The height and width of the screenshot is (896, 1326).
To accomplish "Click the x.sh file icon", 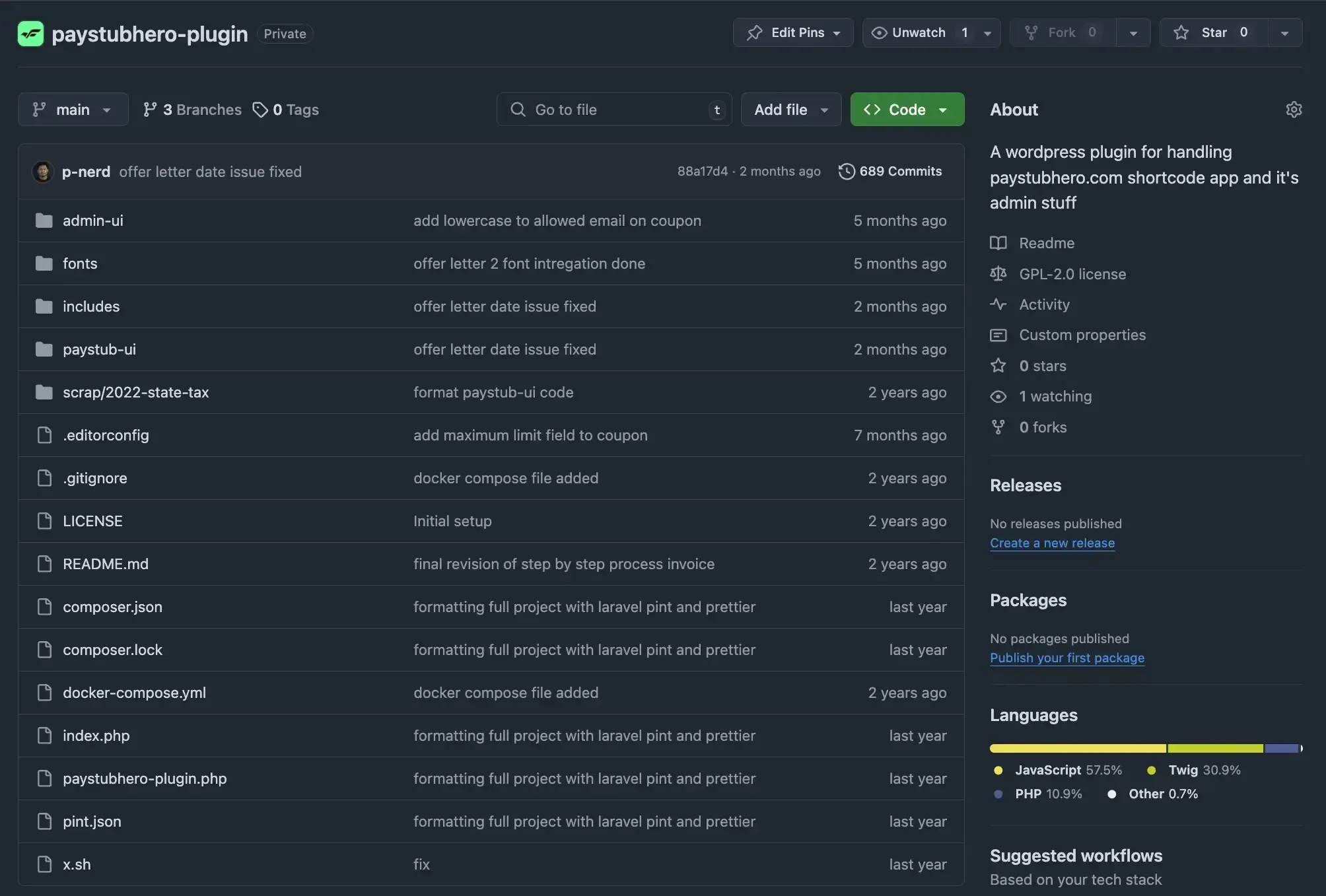I will click(x=44, y=864).
